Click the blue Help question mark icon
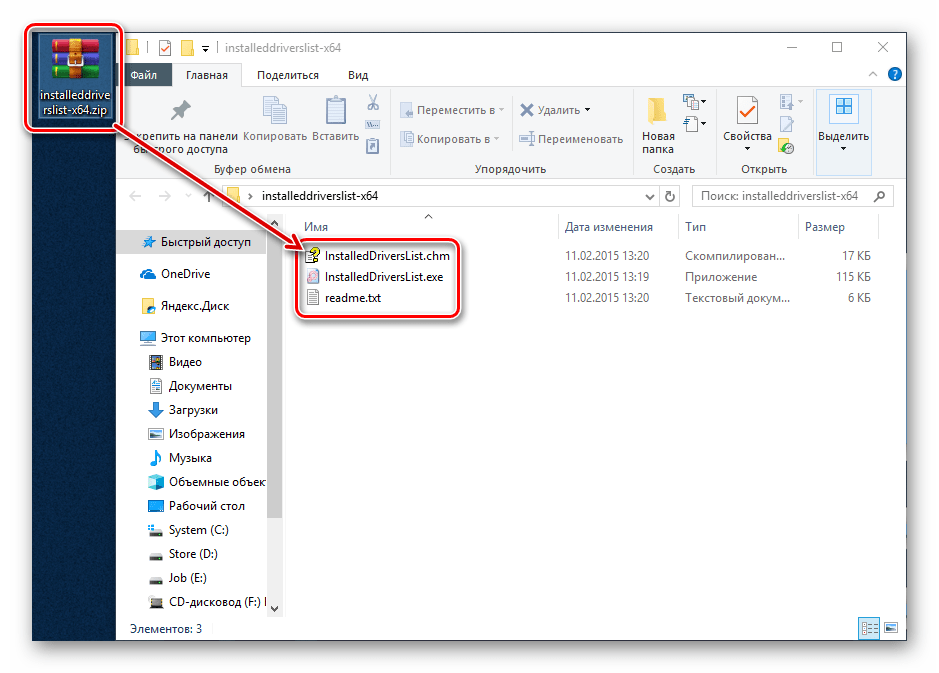The width and height of the screenshot is (939, 673). [895, 74]
